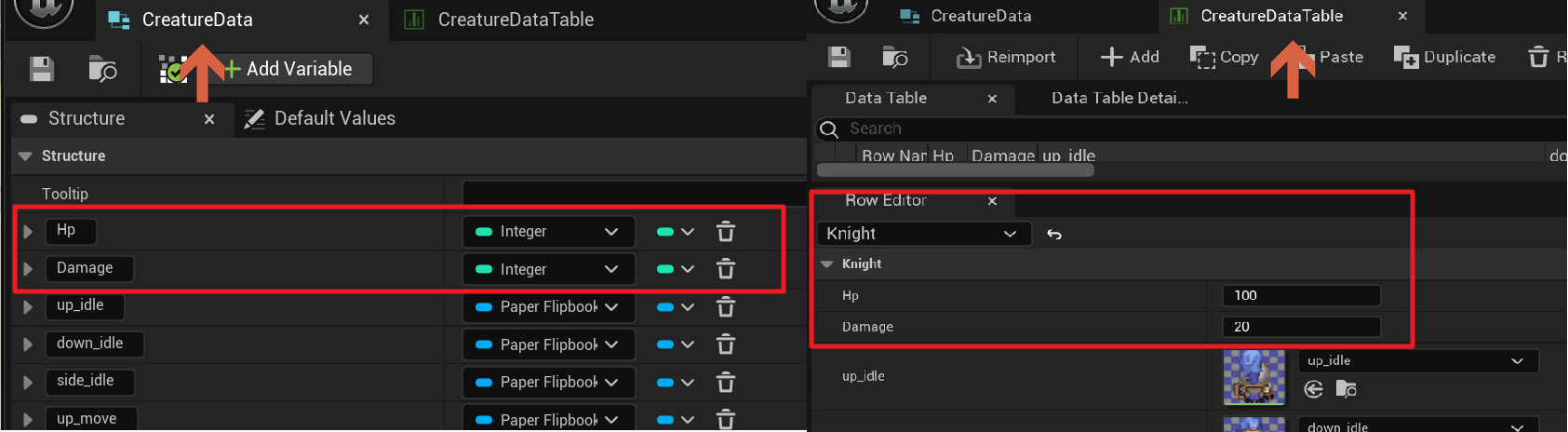This screenshot has width=1568, height=432.
Task: Open container type selector for Damage
Action: [676, 269]
